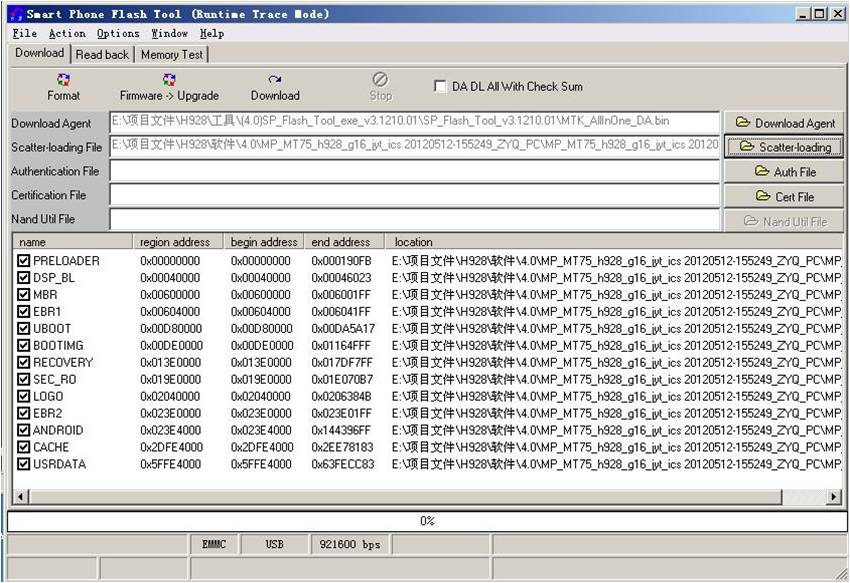The image size is (850, 583).
Task: Click the EMMC status bar cell
Action: pos(214,544)
